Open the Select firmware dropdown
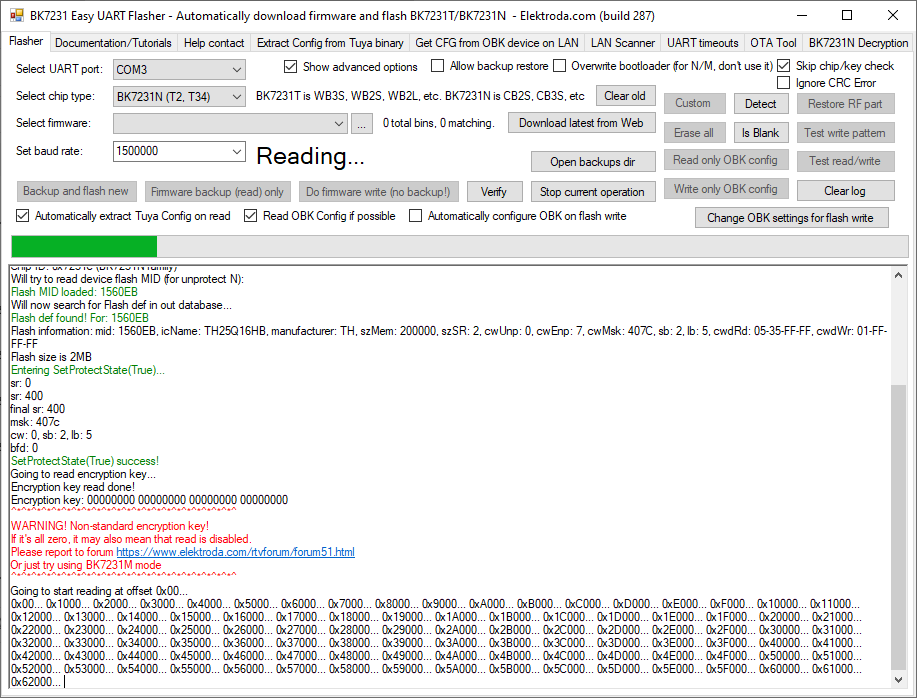The image size is (917, 698). pos(230,123)
